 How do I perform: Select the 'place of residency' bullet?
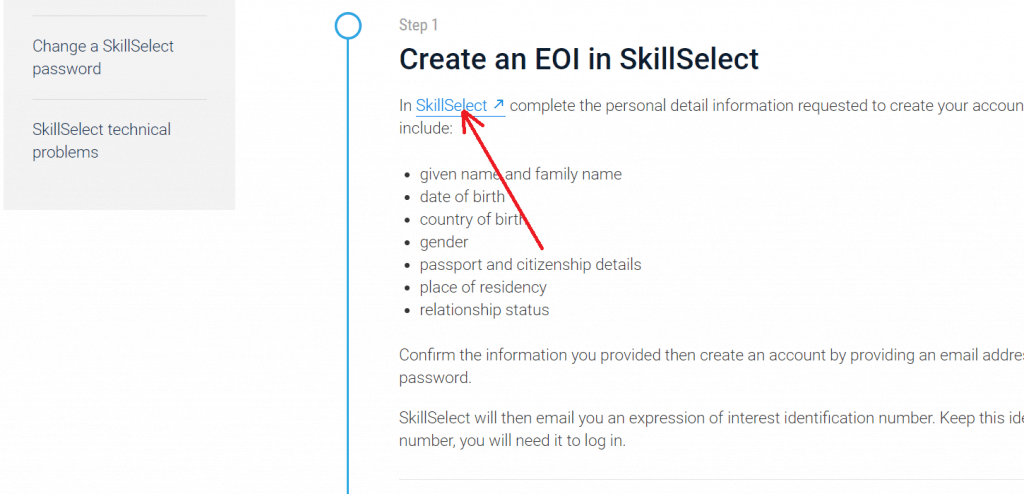point(483,287)
